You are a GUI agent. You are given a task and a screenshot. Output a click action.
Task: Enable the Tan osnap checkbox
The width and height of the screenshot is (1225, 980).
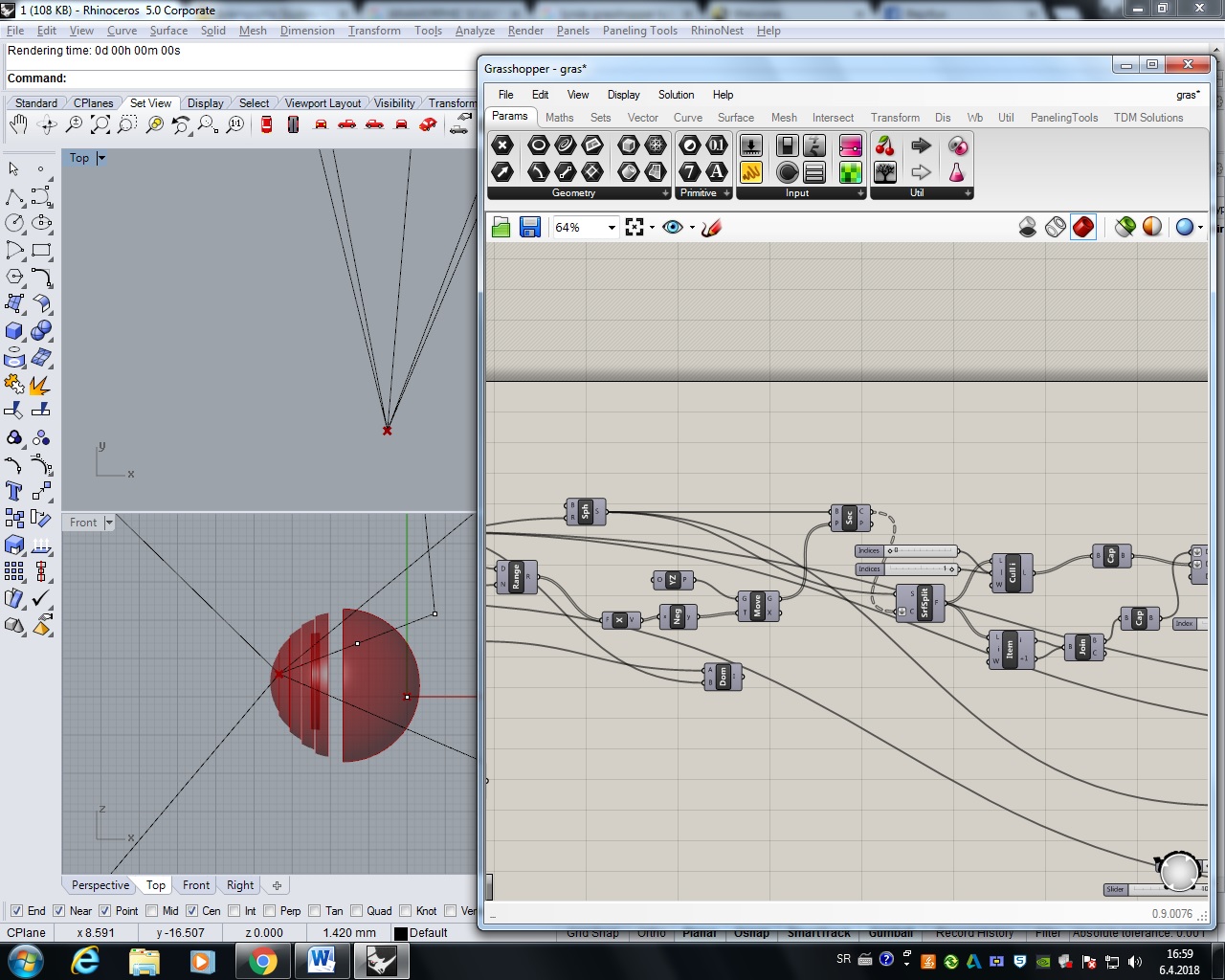[315, 911]
